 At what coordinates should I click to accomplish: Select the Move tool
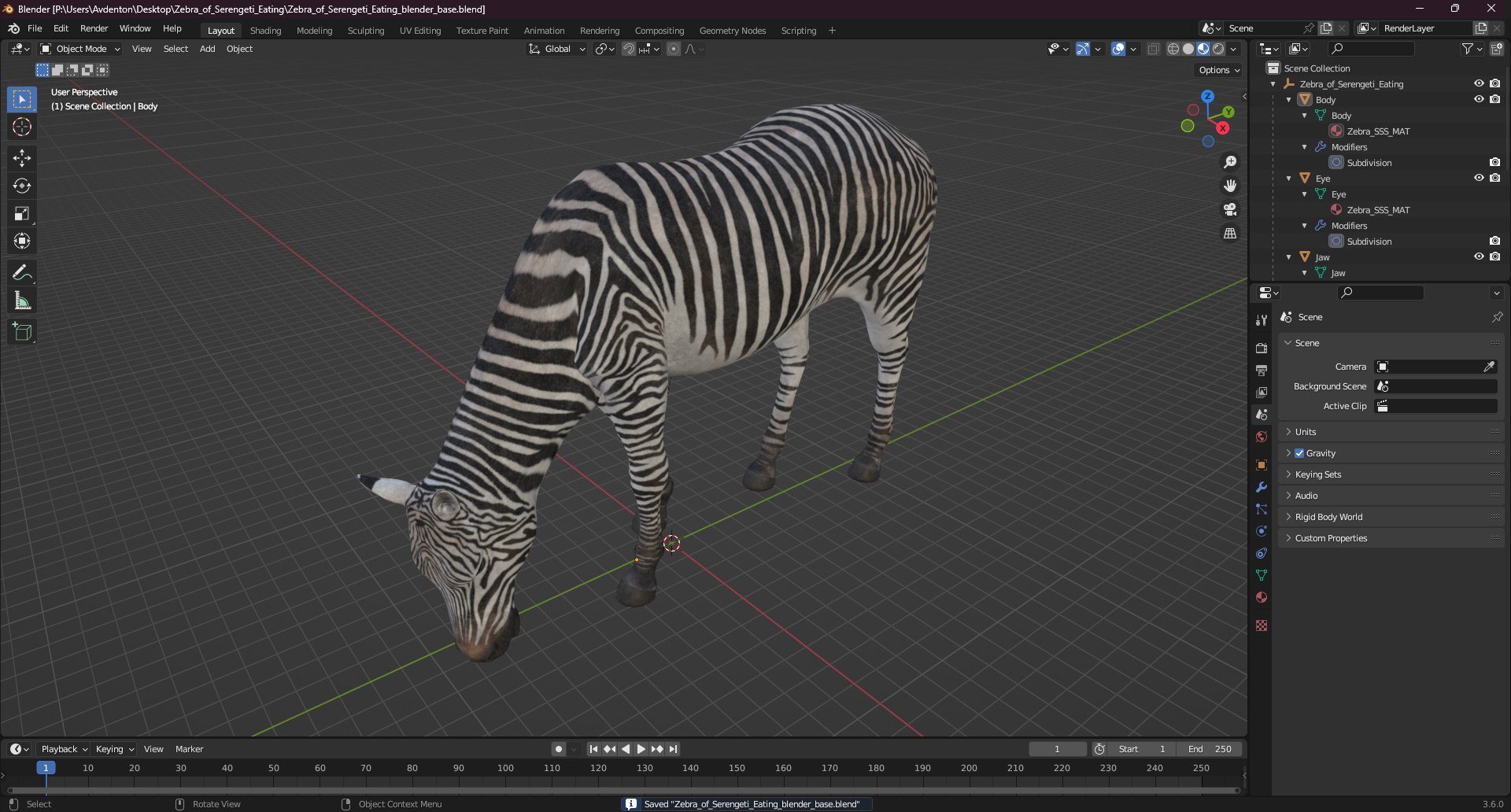22,158
